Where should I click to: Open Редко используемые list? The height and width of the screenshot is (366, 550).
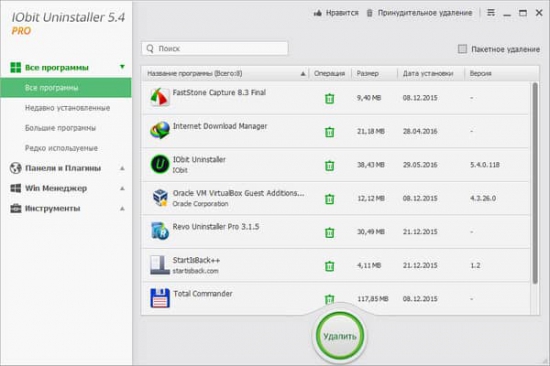(61, 148)
